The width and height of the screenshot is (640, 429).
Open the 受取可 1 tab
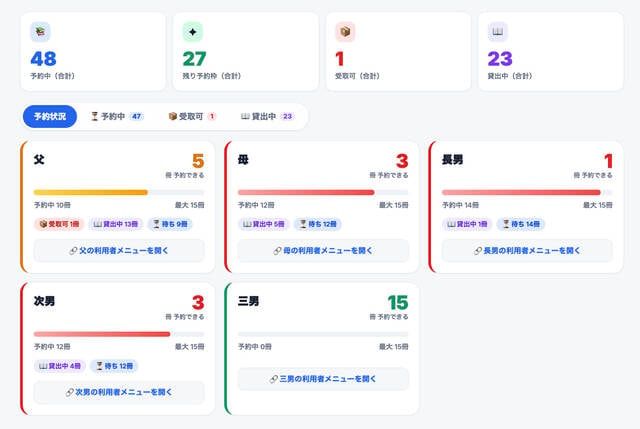[192, 116]
